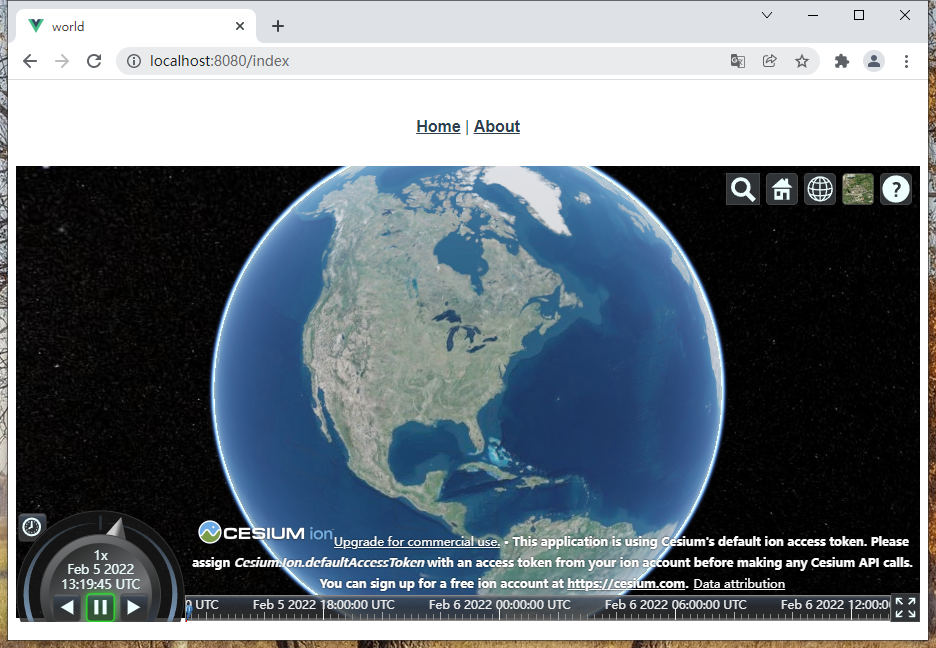This screenshot has width=936, height=648.
Task: Expand the tab search chevron
Action: [x=767, y=16]
